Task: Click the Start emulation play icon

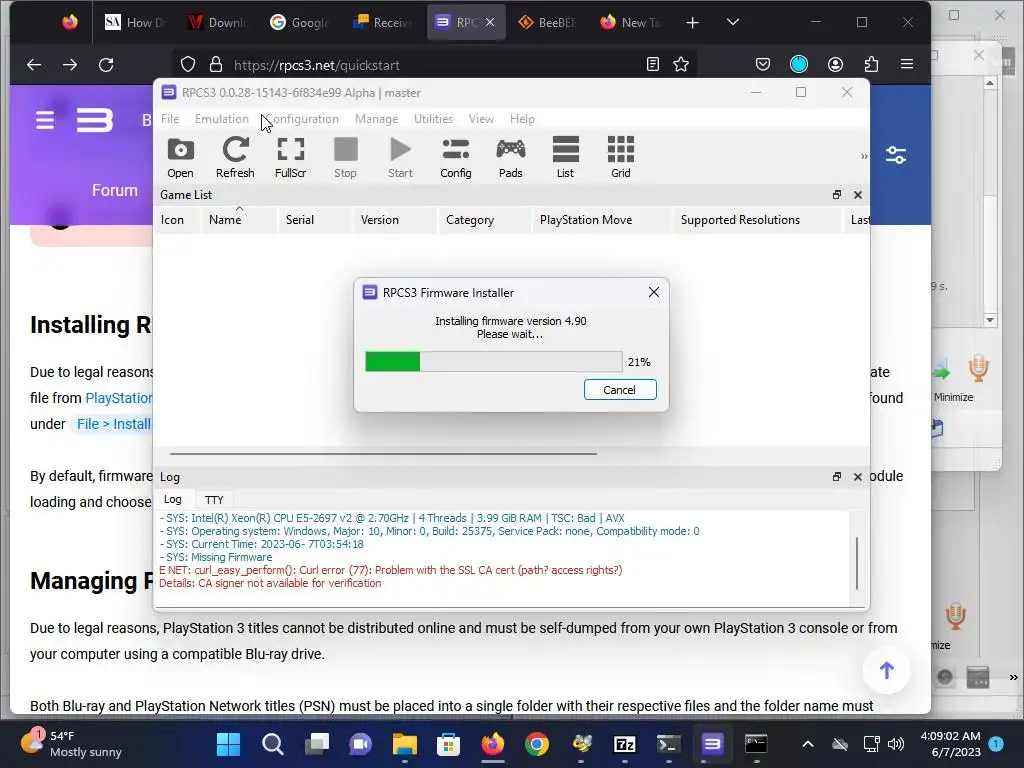Action: 400,157
